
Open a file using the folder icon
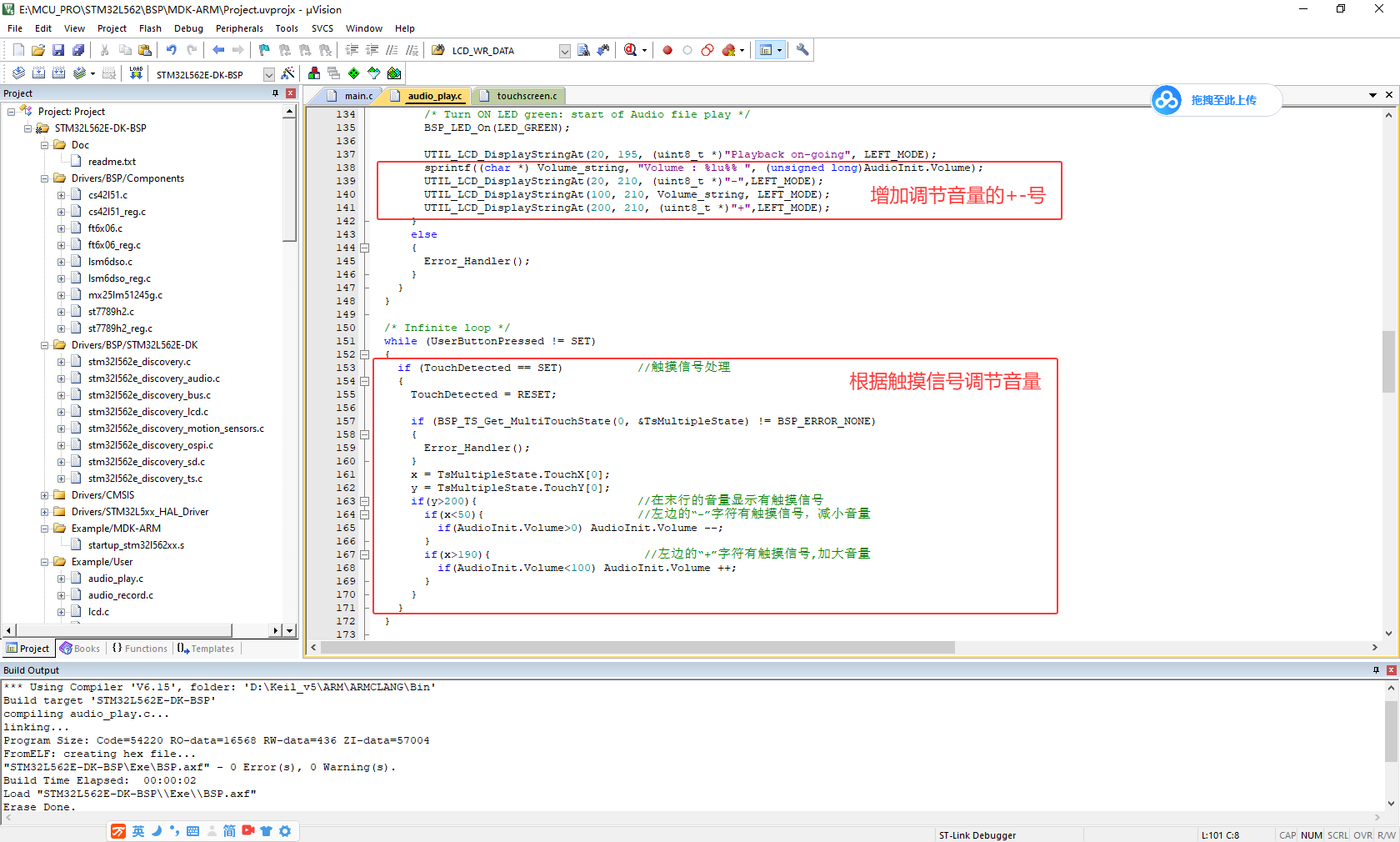[x=38, y=50]
